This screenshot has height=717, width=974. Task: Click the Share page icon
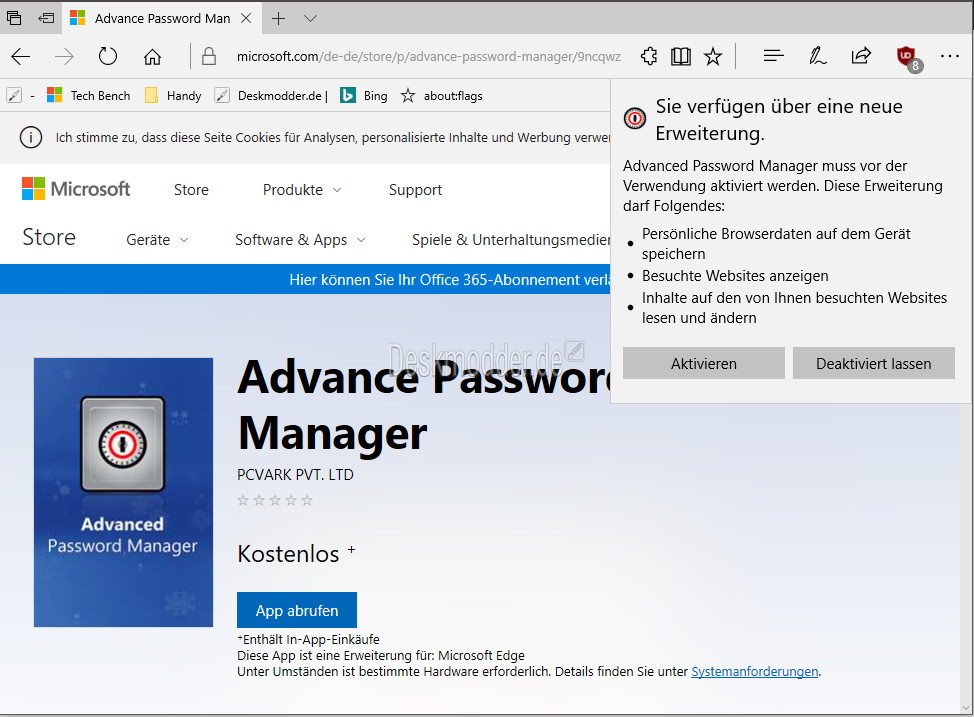pos(861,57)
